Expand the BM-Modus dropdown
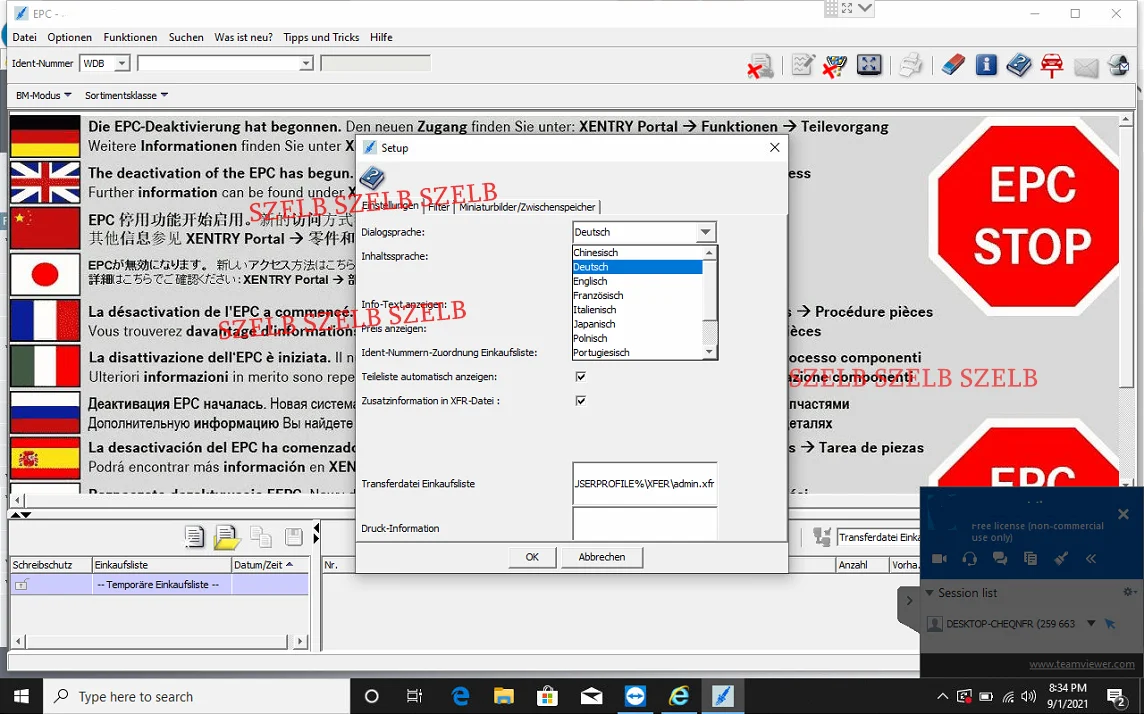Image resolution: width=1144 pixels, height=714 pixels. point(44,95)
